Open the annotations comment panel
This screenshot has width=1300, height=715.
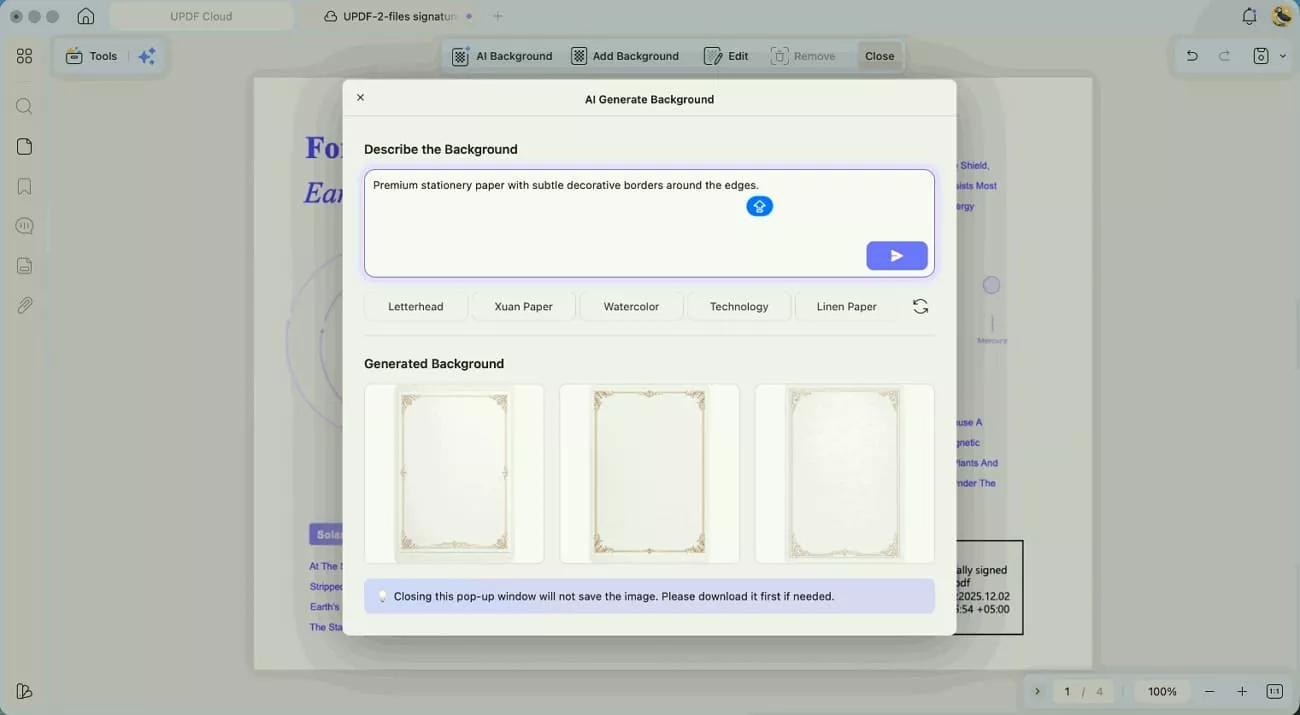pyautogui.click(x=24, y=225)
